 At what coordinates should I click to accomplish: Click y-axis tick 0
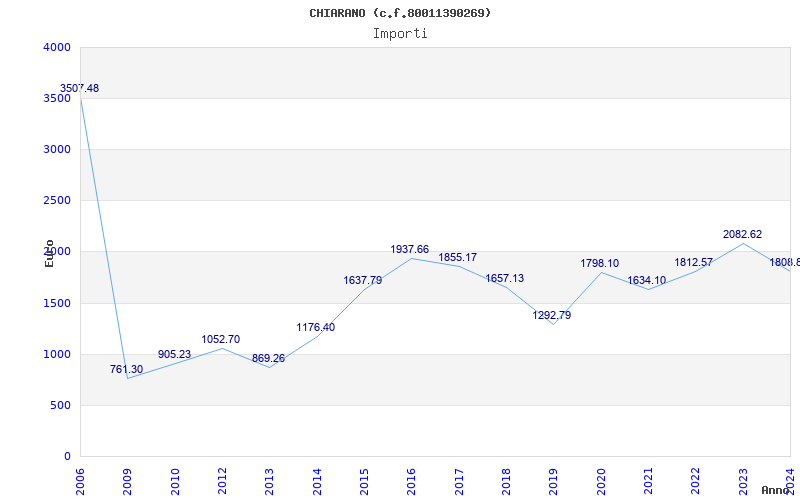[67, 457]
